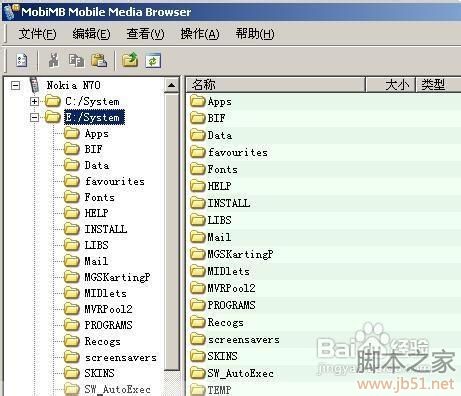Sort by 名称 column header
The image size is (461, 396).
(x=275, y=85)
